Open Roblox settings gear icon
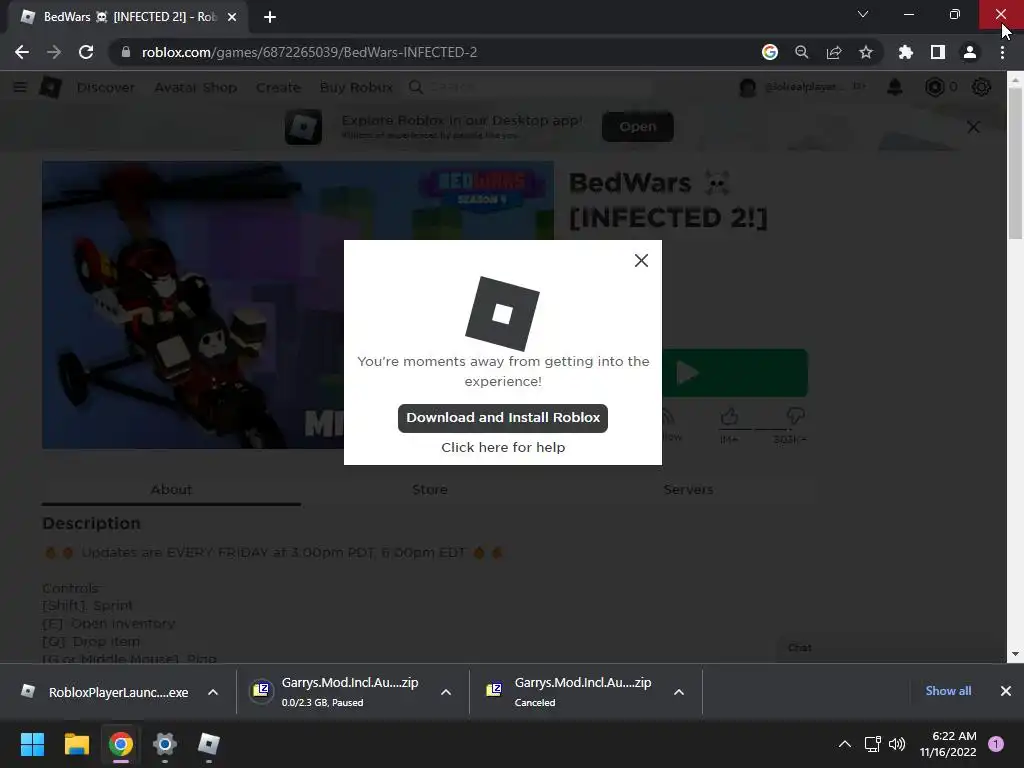 pos(981,87)
